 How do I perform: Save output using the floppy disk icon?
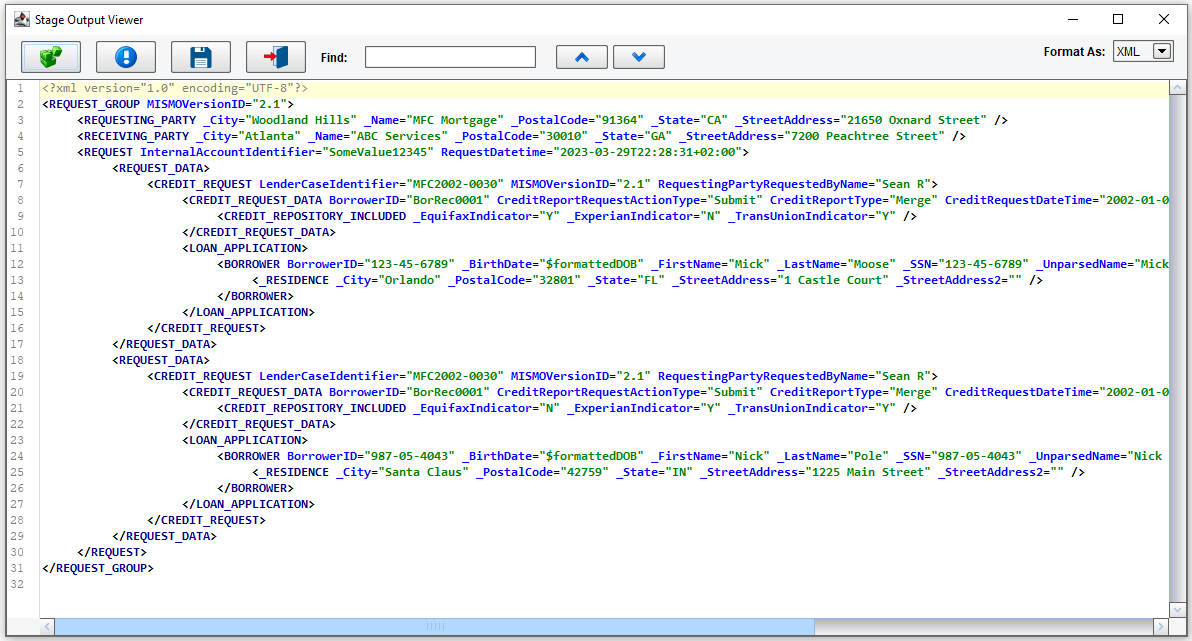coord(201,57)
